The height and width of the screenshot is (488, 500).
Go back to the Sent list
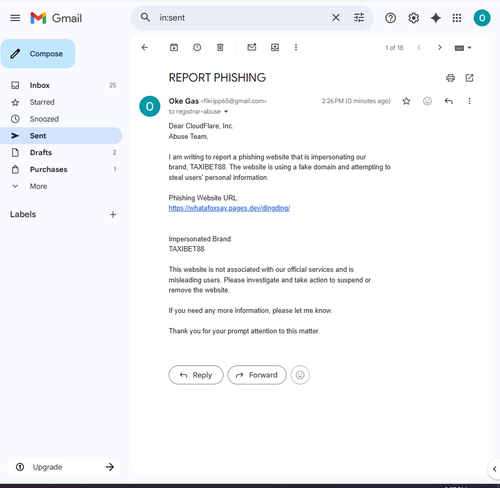[x=145, y=48]
